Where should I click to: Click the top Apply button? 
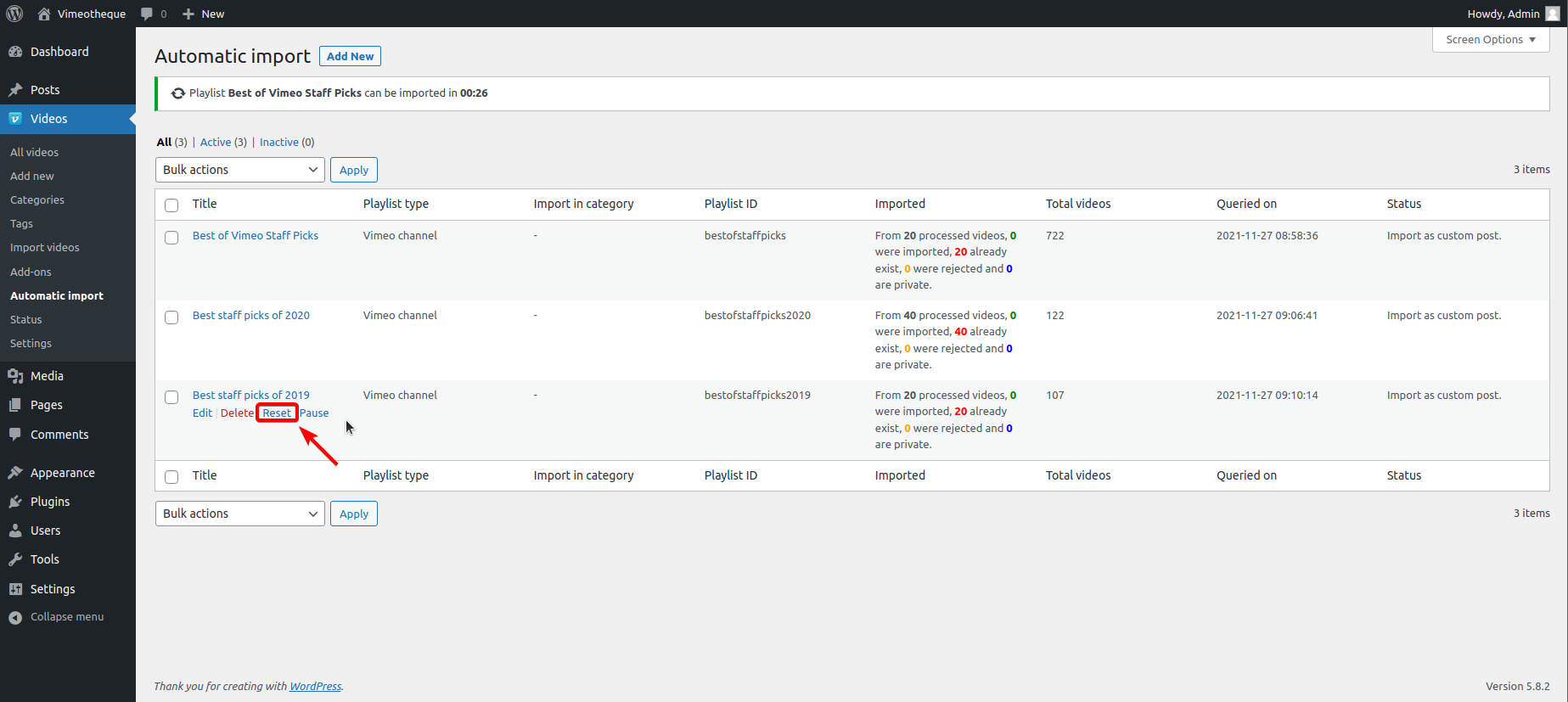(354, 170)
